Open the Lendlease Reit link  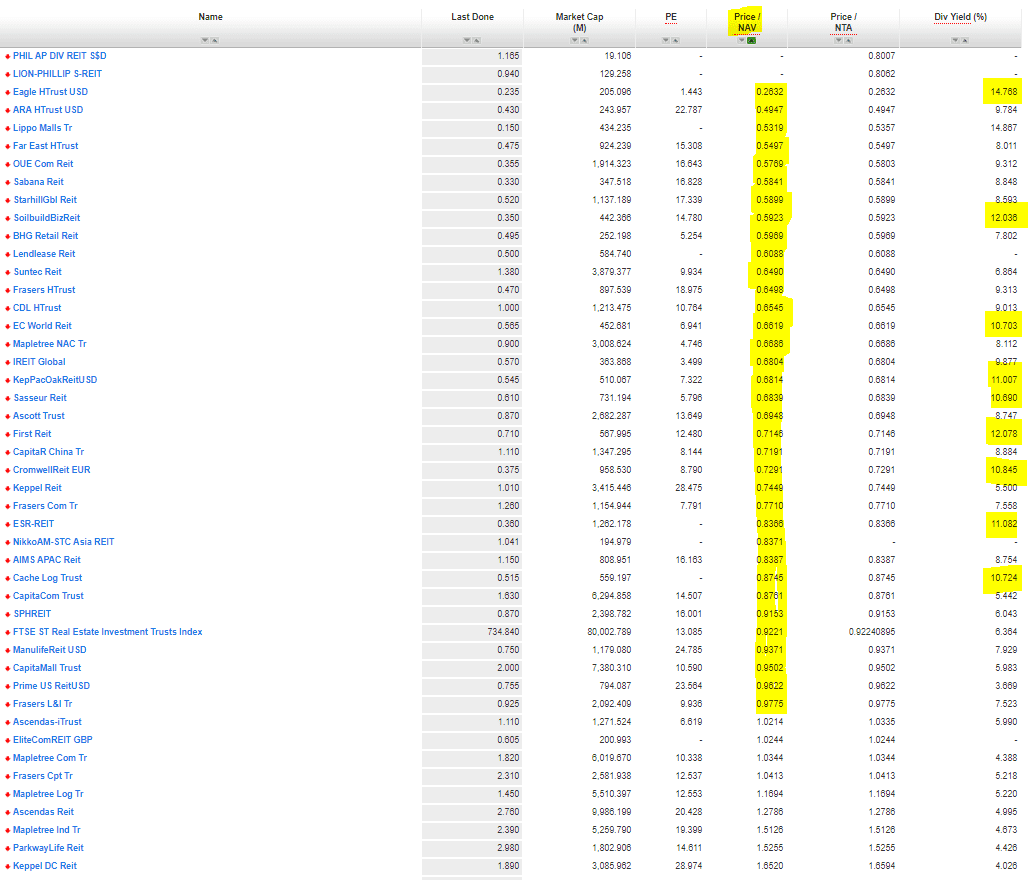(45, 254)
